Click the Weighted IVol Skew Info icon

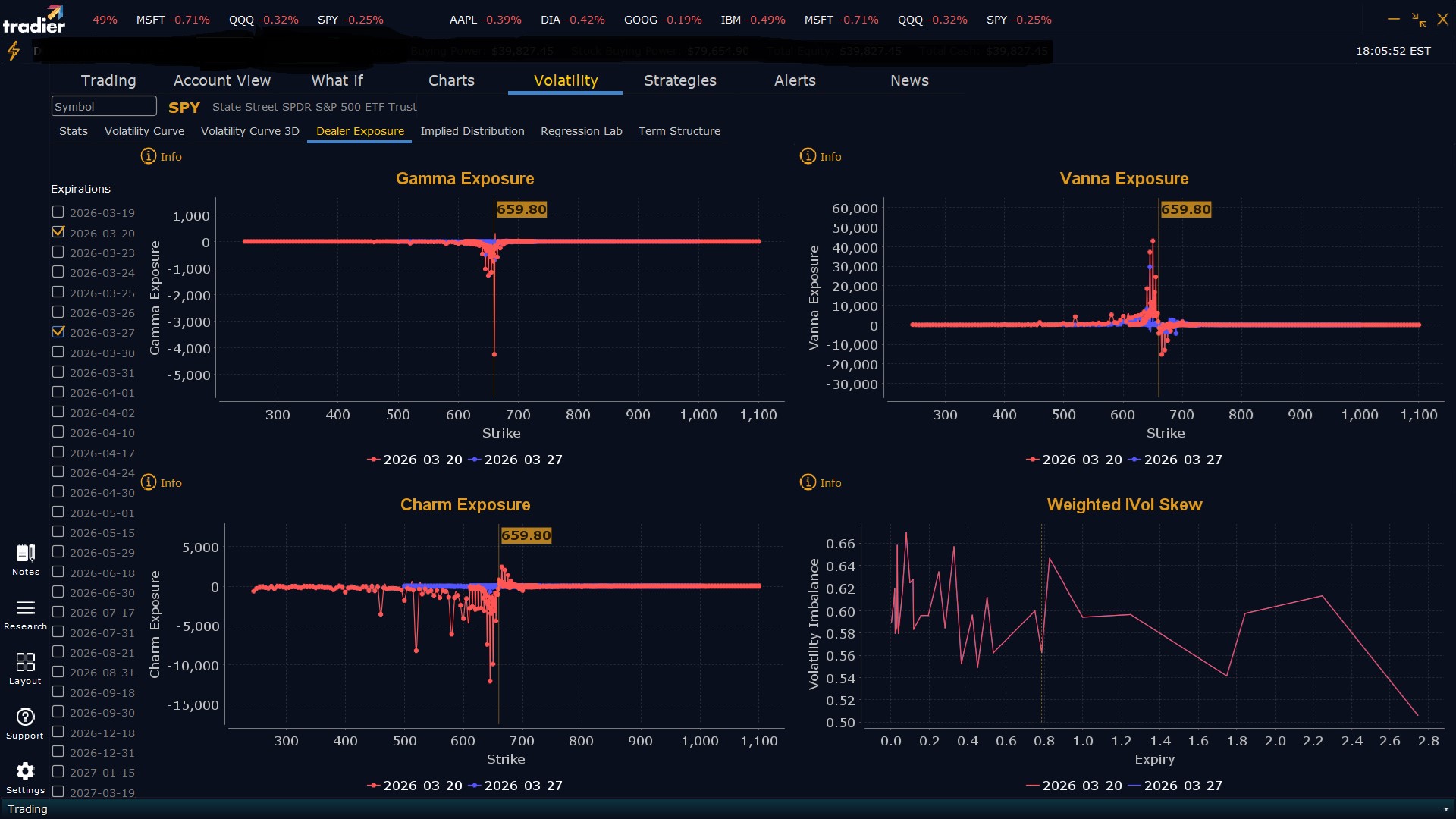pyautogui.click(x=808, y=482)
